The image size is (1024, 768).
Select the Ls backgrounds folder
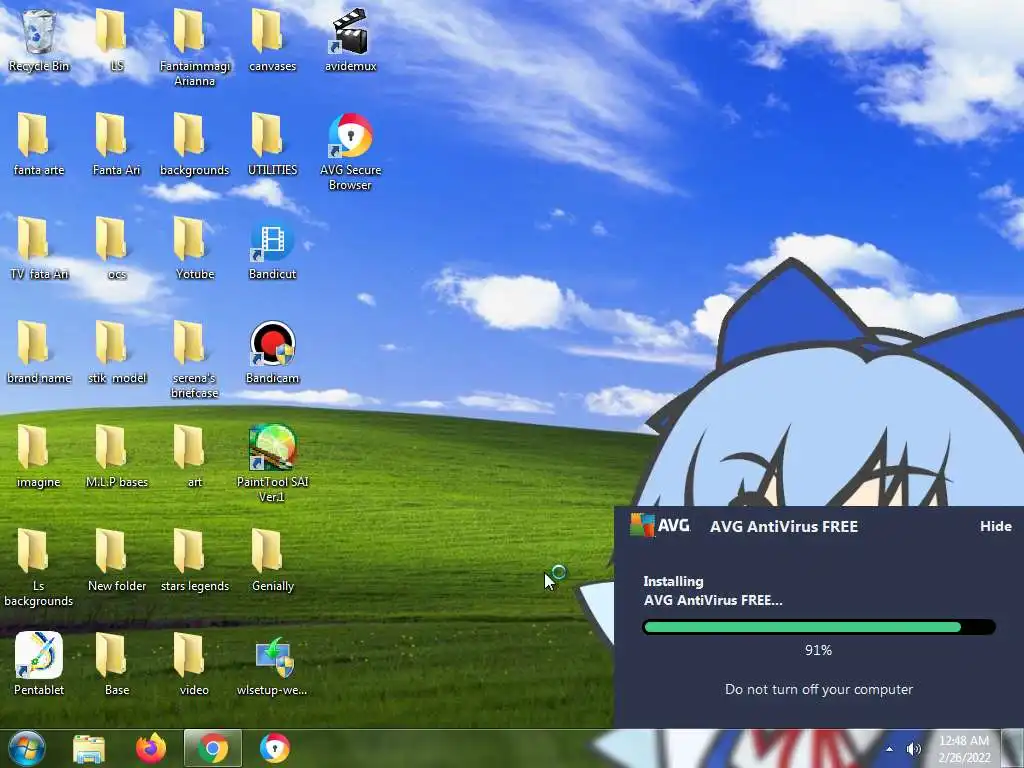[x=39, y=567]
